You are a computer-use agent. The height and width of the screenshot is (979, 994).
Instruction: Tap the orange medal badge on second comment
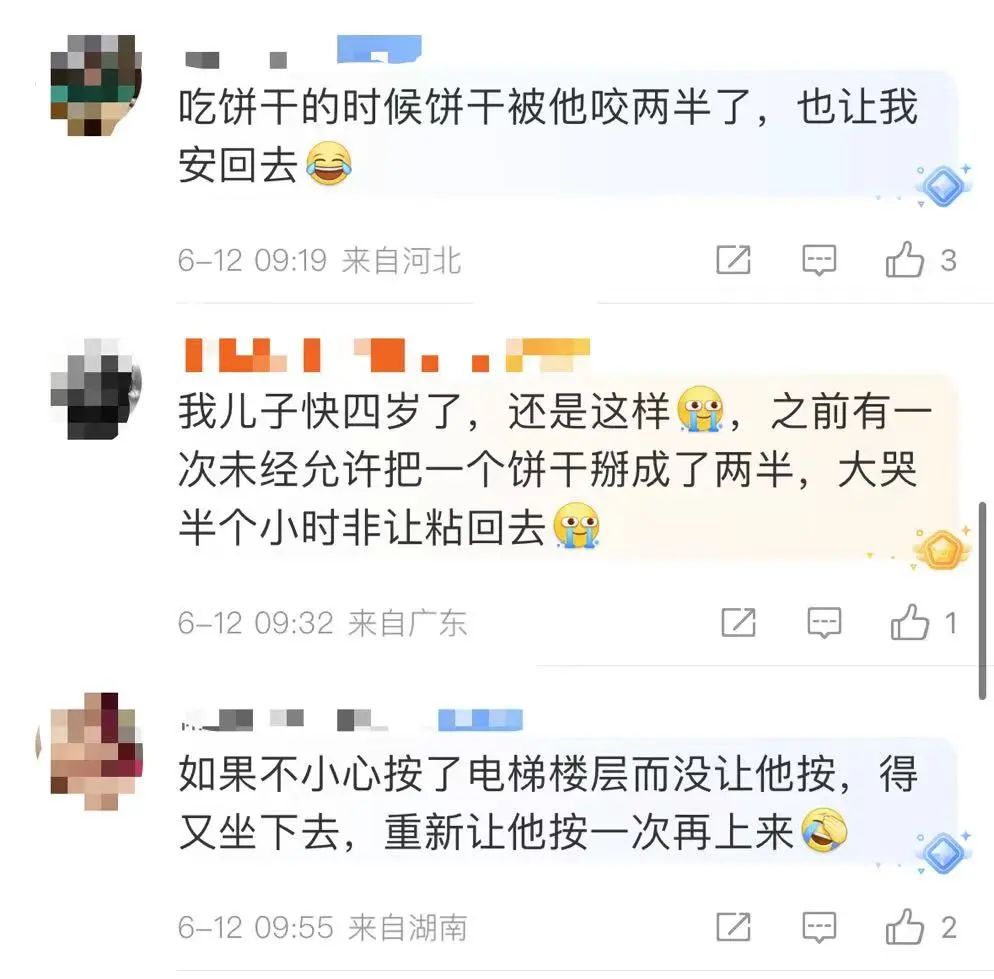[942, 549]
